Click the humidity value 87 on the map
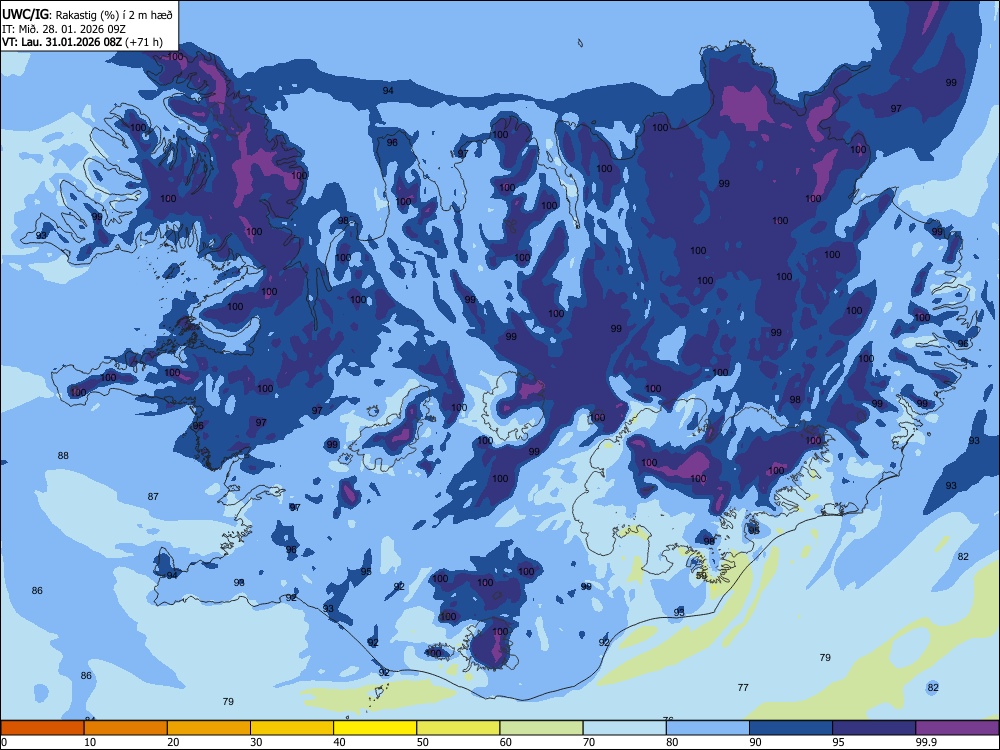1000x750 pixels. point(153,497)
